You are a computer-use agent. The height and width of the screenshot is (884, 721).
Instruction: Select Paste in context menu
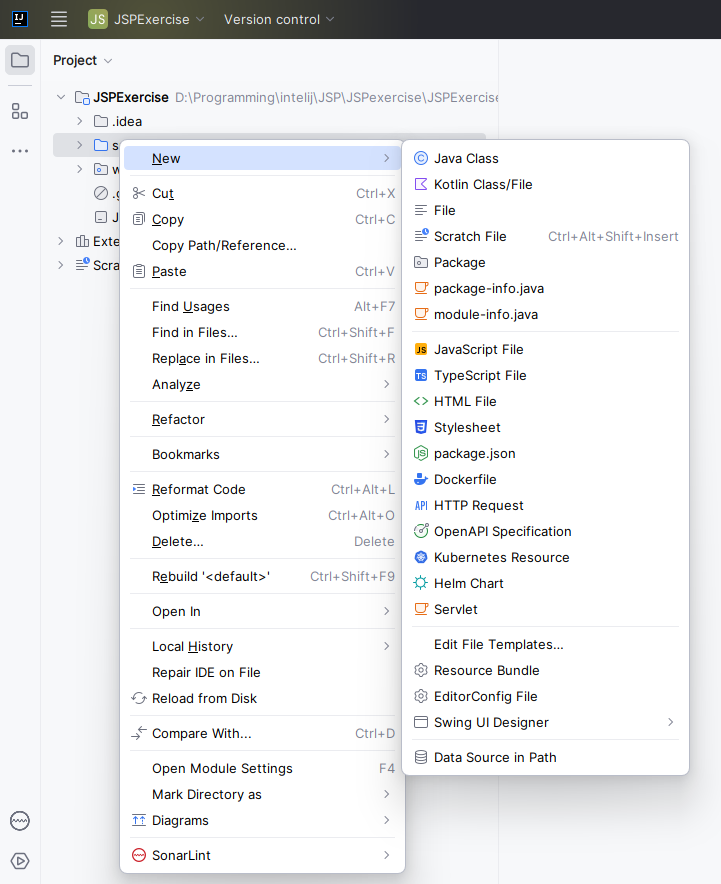(x=262, y=271)
